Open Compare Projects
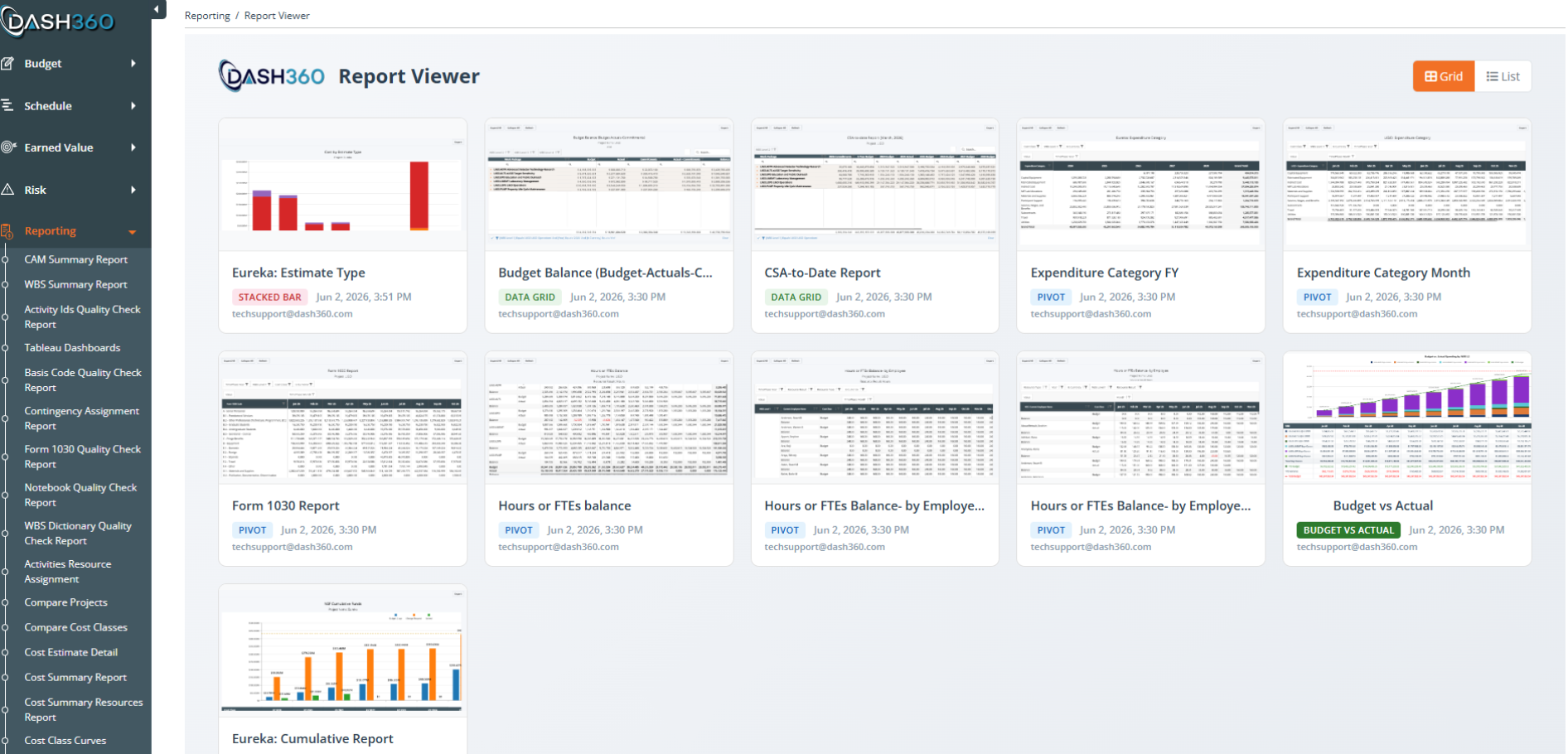This screenshot has width=1568, height=754. tap(66, 602)
